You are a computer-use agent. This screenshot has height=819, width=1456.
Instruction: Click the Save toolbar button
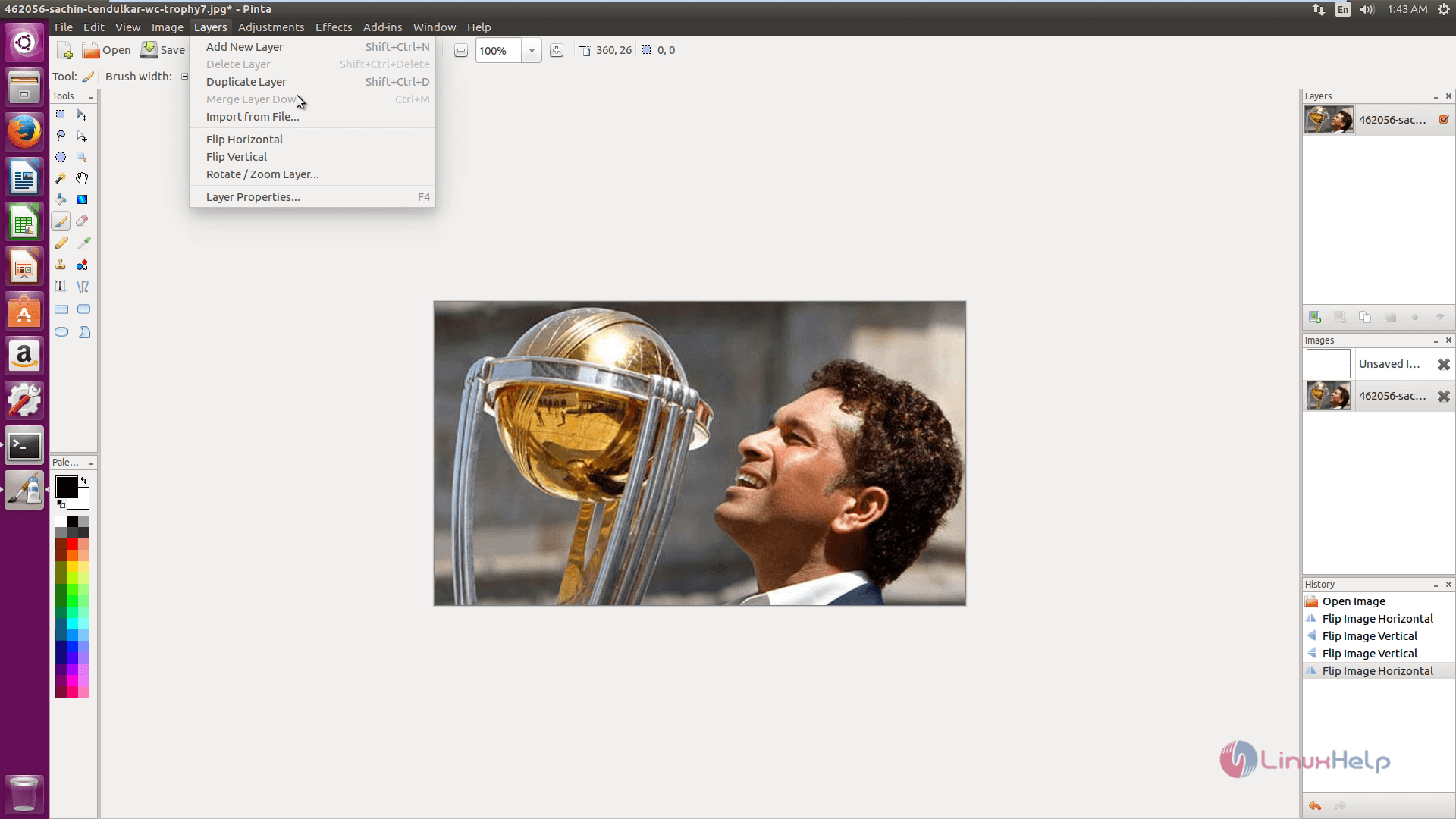163,51
